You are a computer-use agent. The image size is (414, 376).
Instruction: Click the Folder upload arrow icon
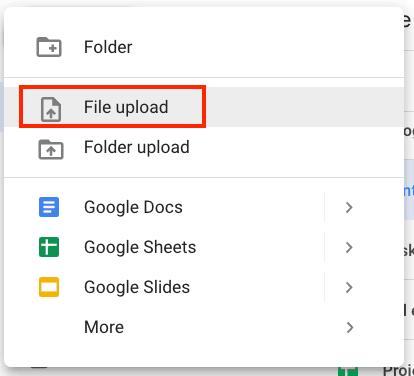[51, 149]
